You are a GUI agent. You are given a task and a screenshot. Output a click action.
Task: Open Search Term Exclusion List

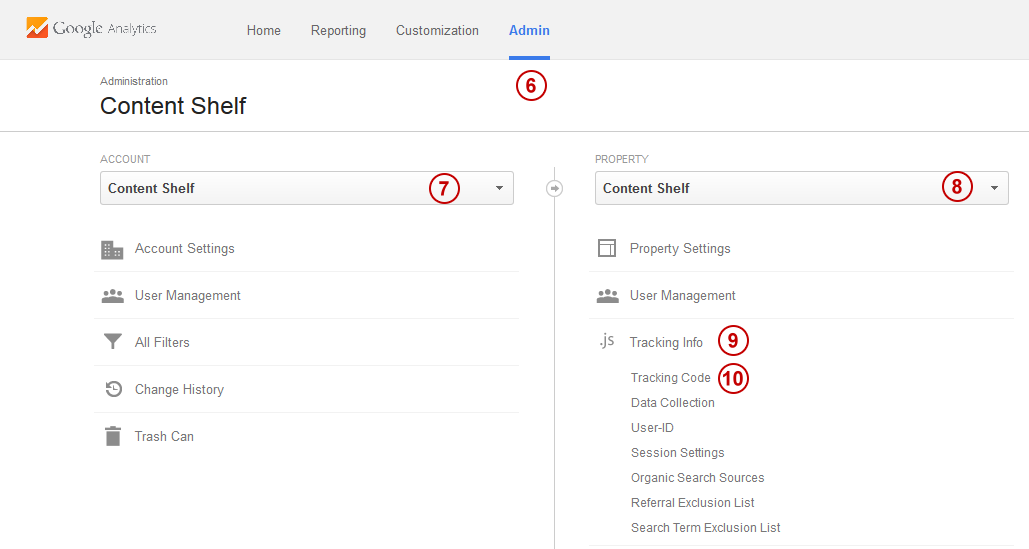pos(705,527)
